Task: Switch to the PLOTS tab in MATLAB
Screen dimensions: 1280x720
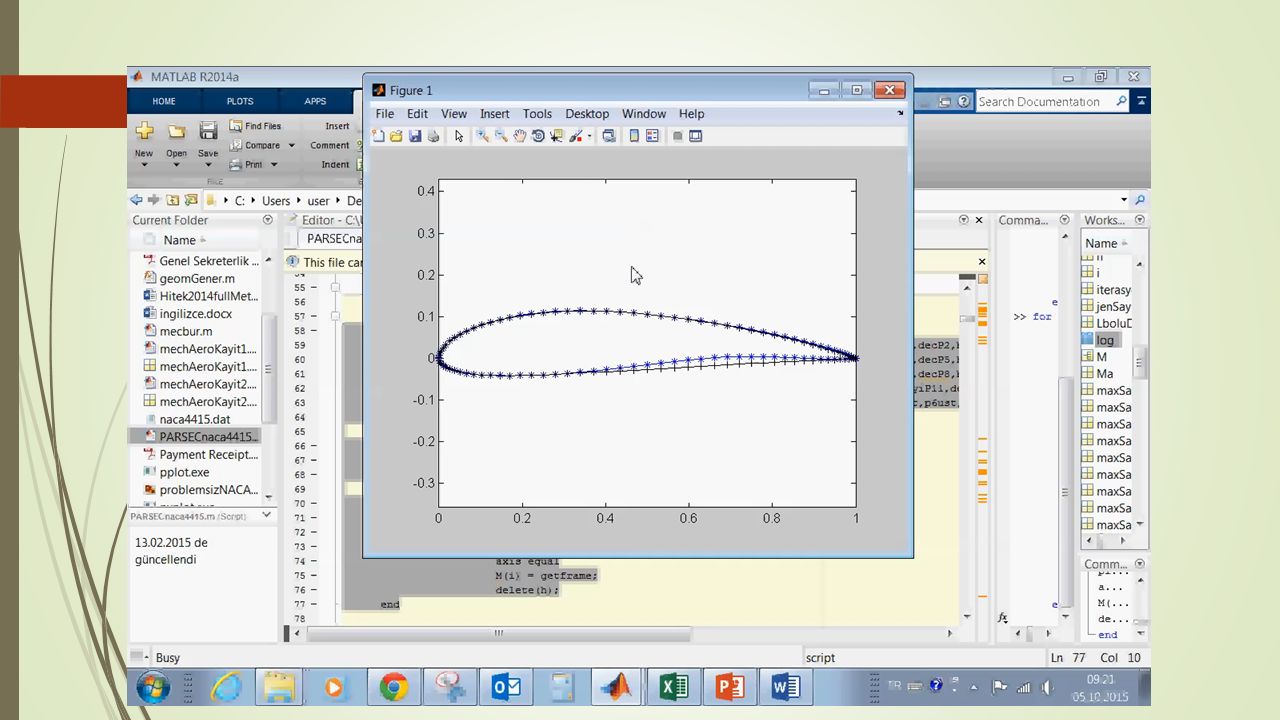Action: pyautogui.click(x=240, y=101)
